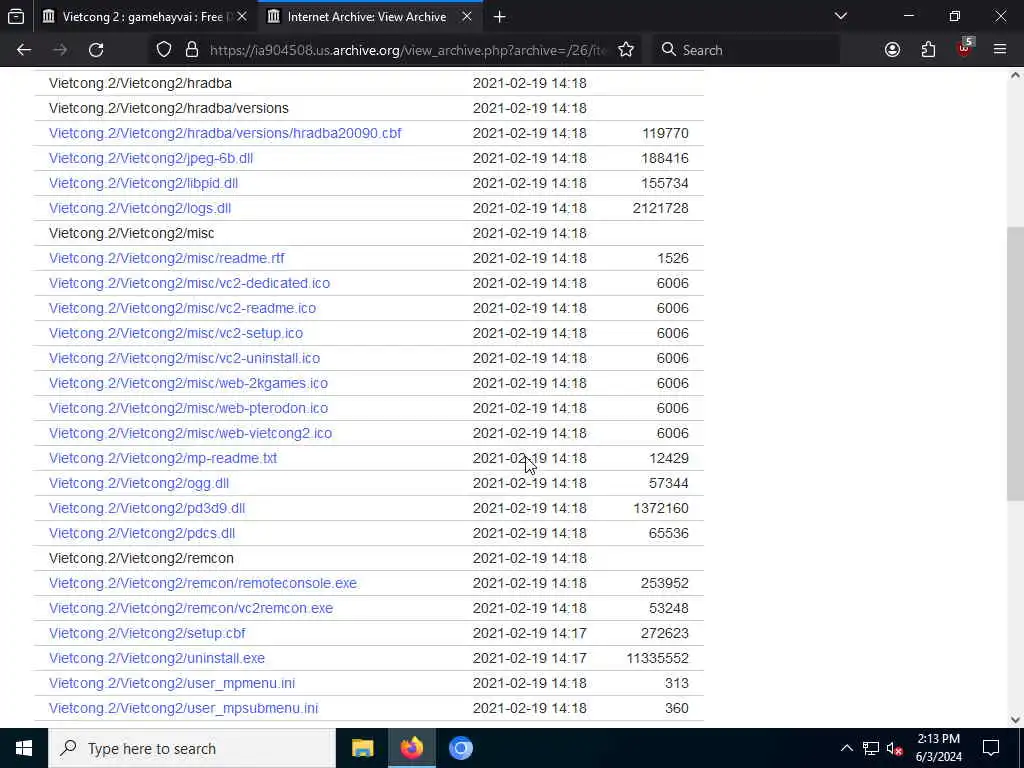The width and height of the screenshot is (1024, 768).
Task: Open user_mpsubmenu.ini link
Action: click(184, 708)
